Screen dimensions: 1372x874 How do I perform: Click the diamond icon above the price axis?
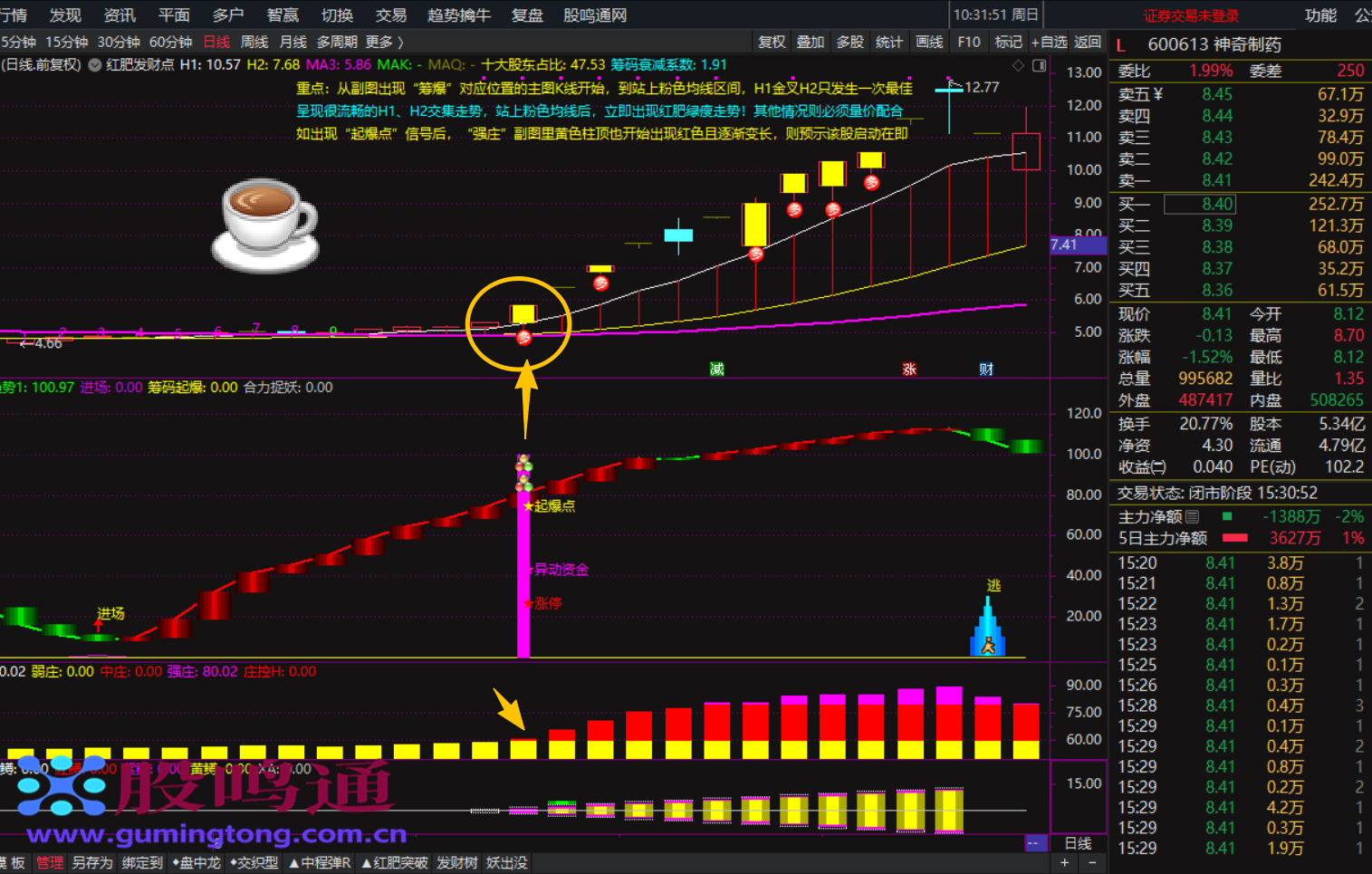pyautogui.click(x=1018, y=65)
